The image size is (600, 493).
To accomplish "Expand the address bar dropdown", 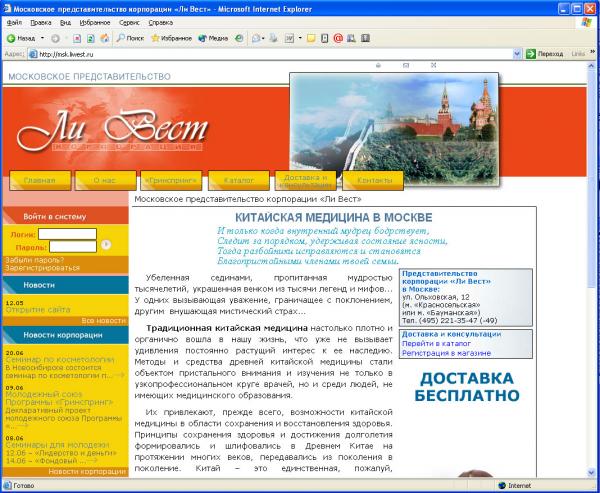I will [x=517, y=54].
